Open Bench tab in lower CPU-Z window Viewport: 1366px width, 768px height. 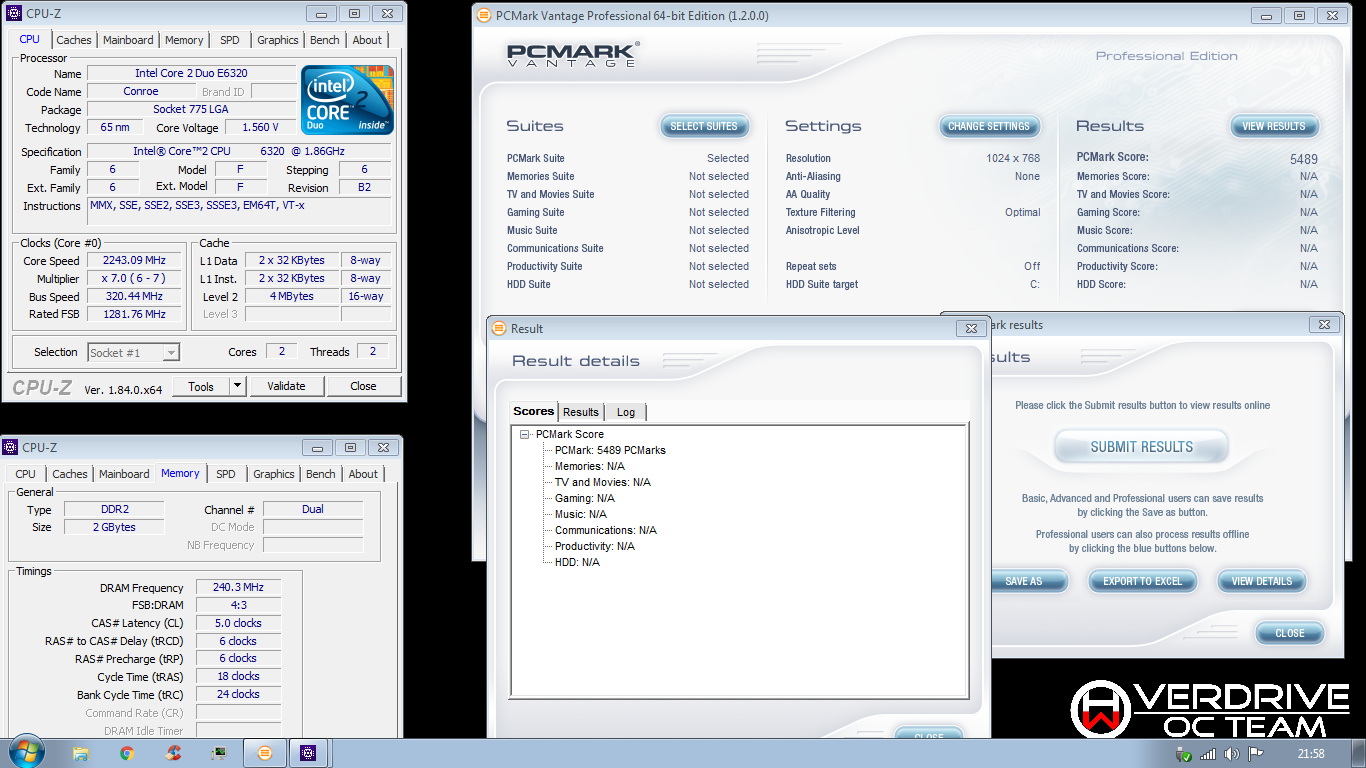pyautogui.click(x=321, y=474)
